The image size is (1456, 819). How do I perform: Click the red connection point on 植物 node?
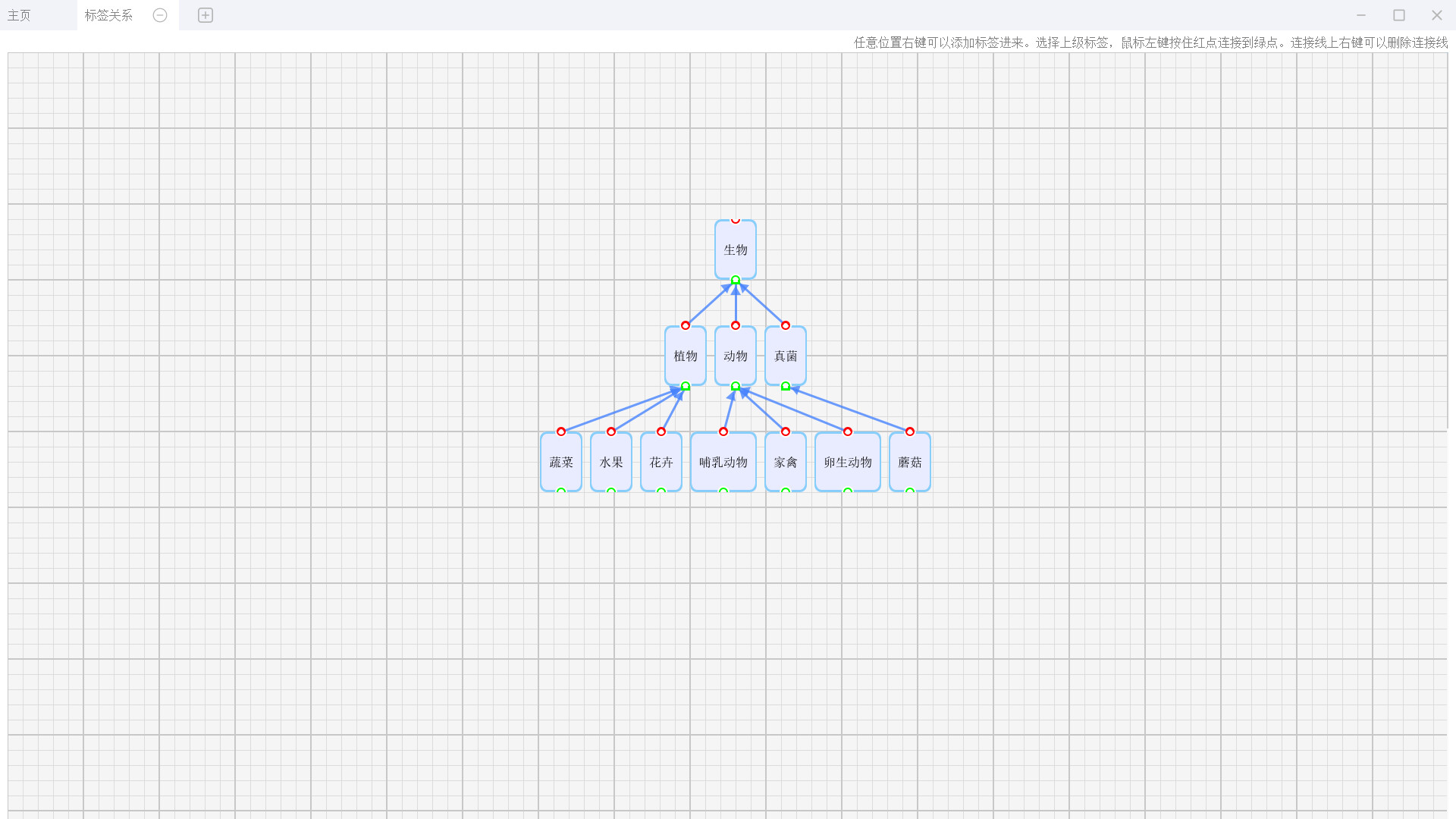point(686,325)
